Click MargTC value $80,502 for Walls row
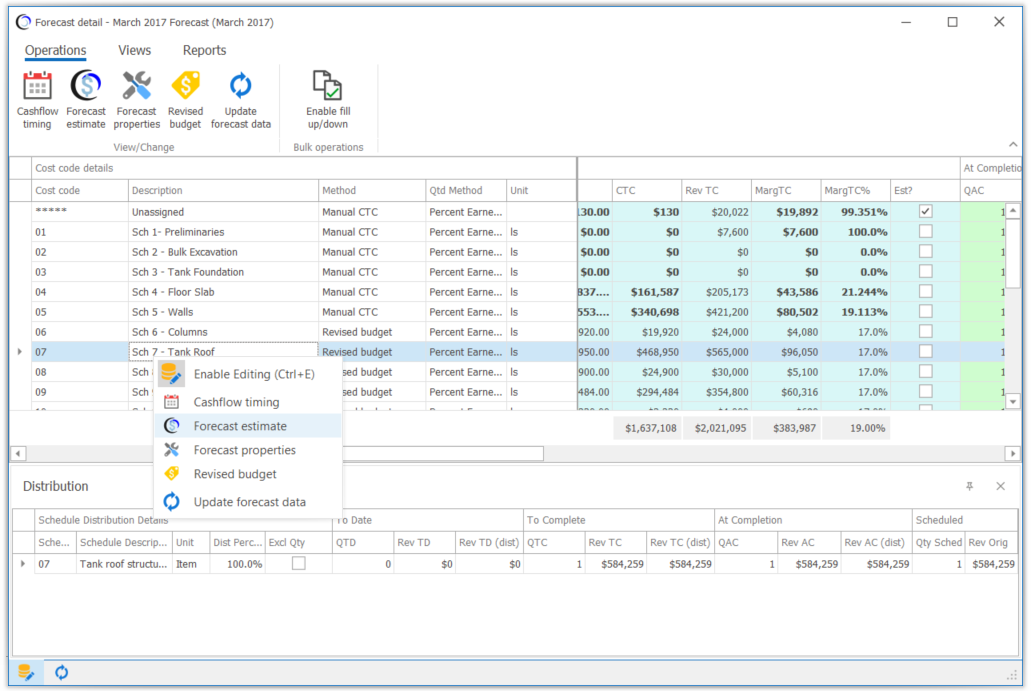 pyautogui.click(x=786, y=312)
